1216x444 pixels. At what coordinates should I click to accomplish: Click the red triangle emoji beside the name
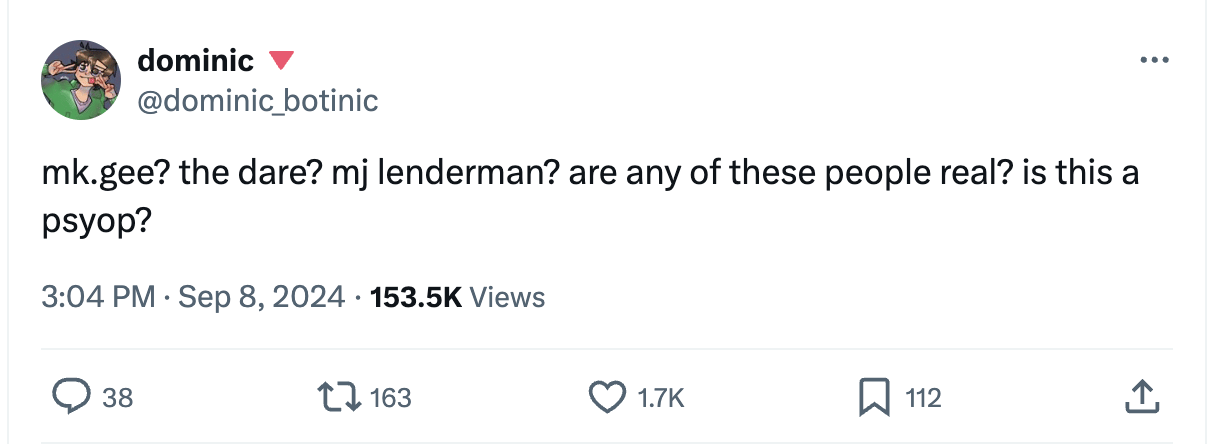281,61
